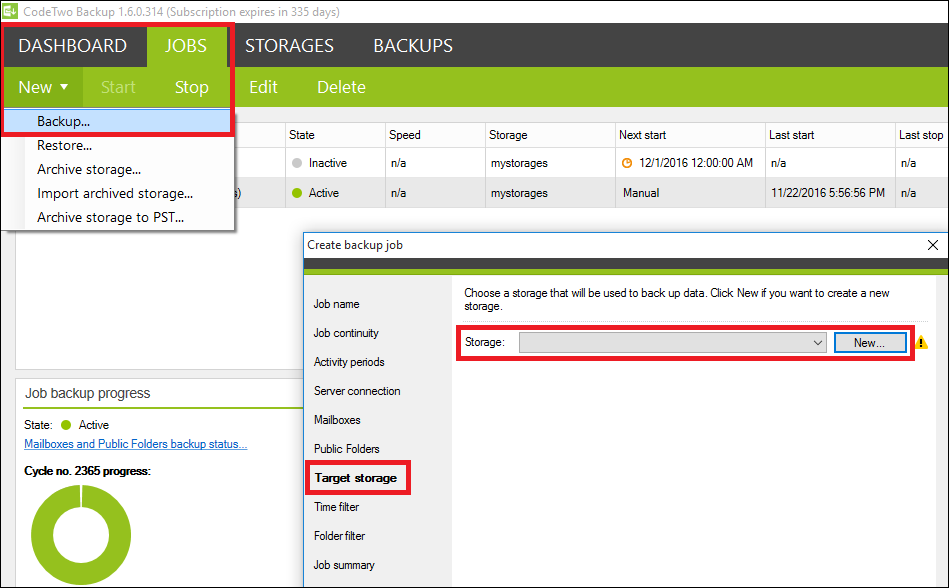The image size is (949, 588).
Task: Select the Target storage wizard step
Action: (x=356, y=478)
